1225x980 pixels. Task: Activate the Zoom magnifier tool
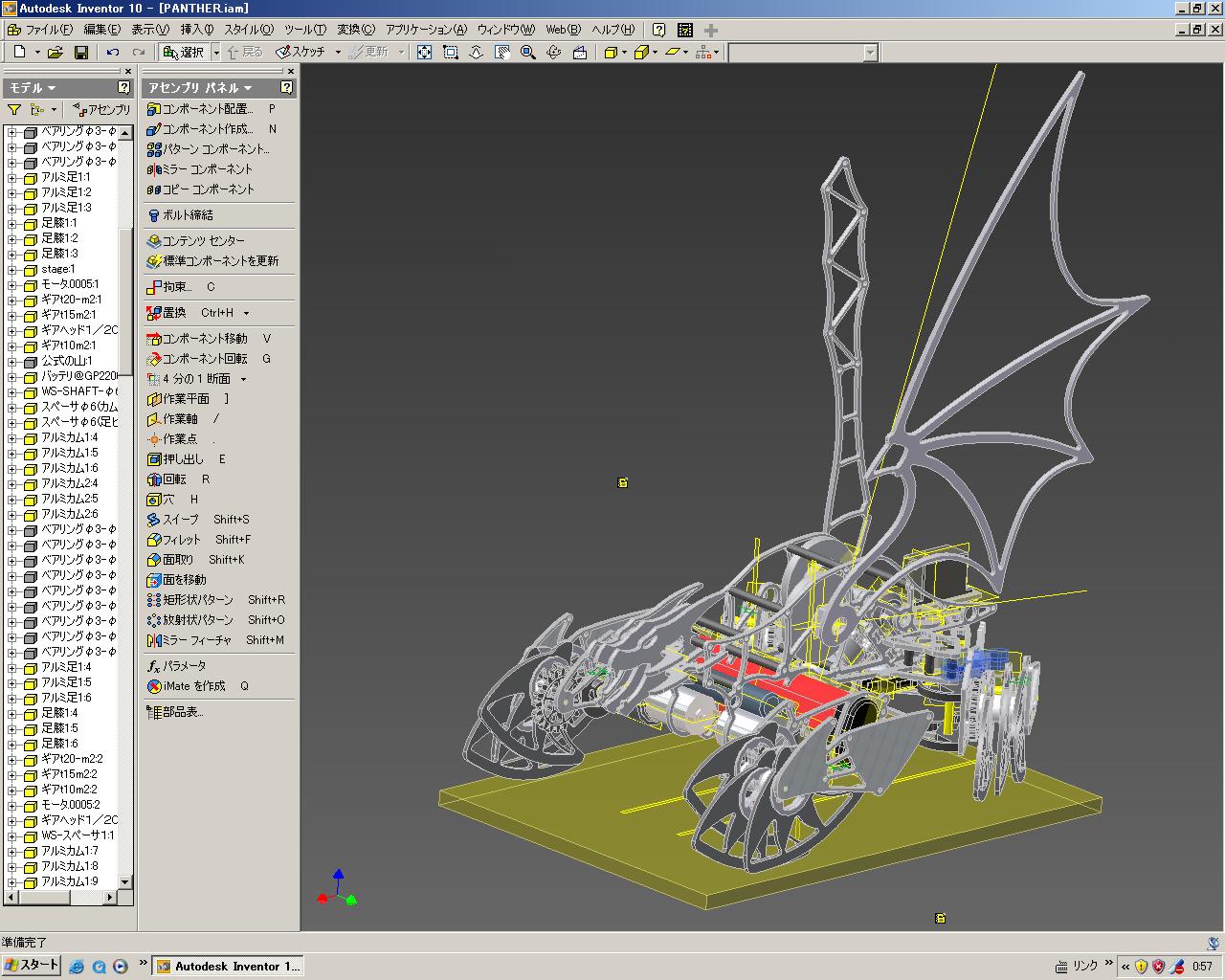pyautogui.click(x=527, y=52)
